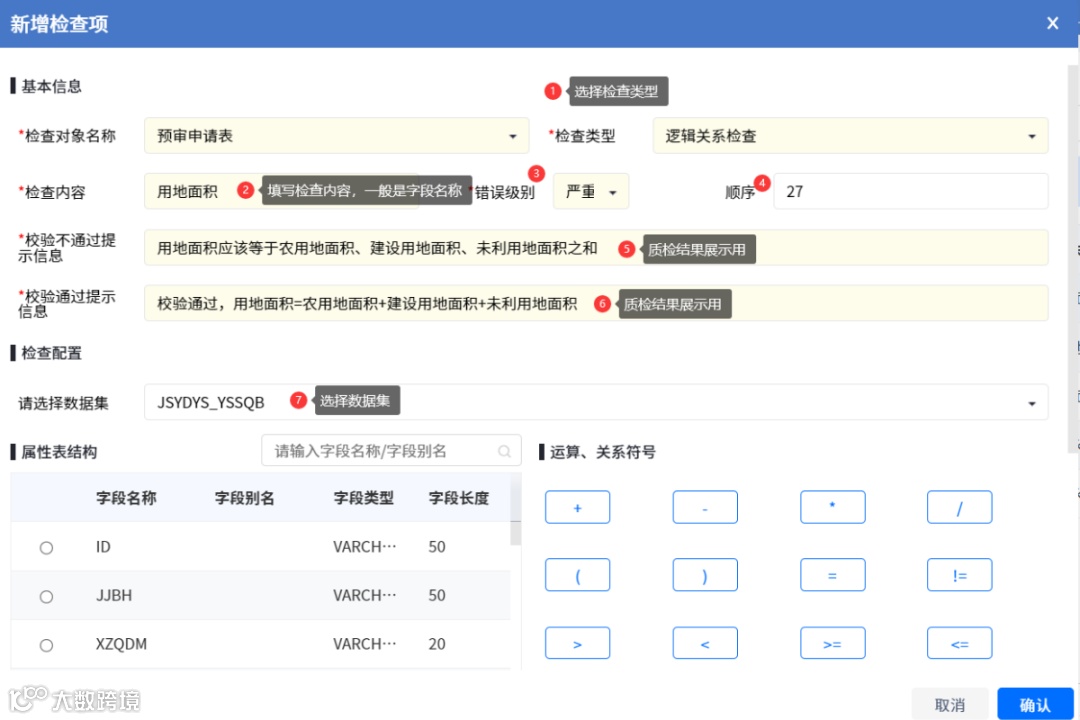Click the 字段名称 column header
The image size is (1080, 720).
pos(126,497)
